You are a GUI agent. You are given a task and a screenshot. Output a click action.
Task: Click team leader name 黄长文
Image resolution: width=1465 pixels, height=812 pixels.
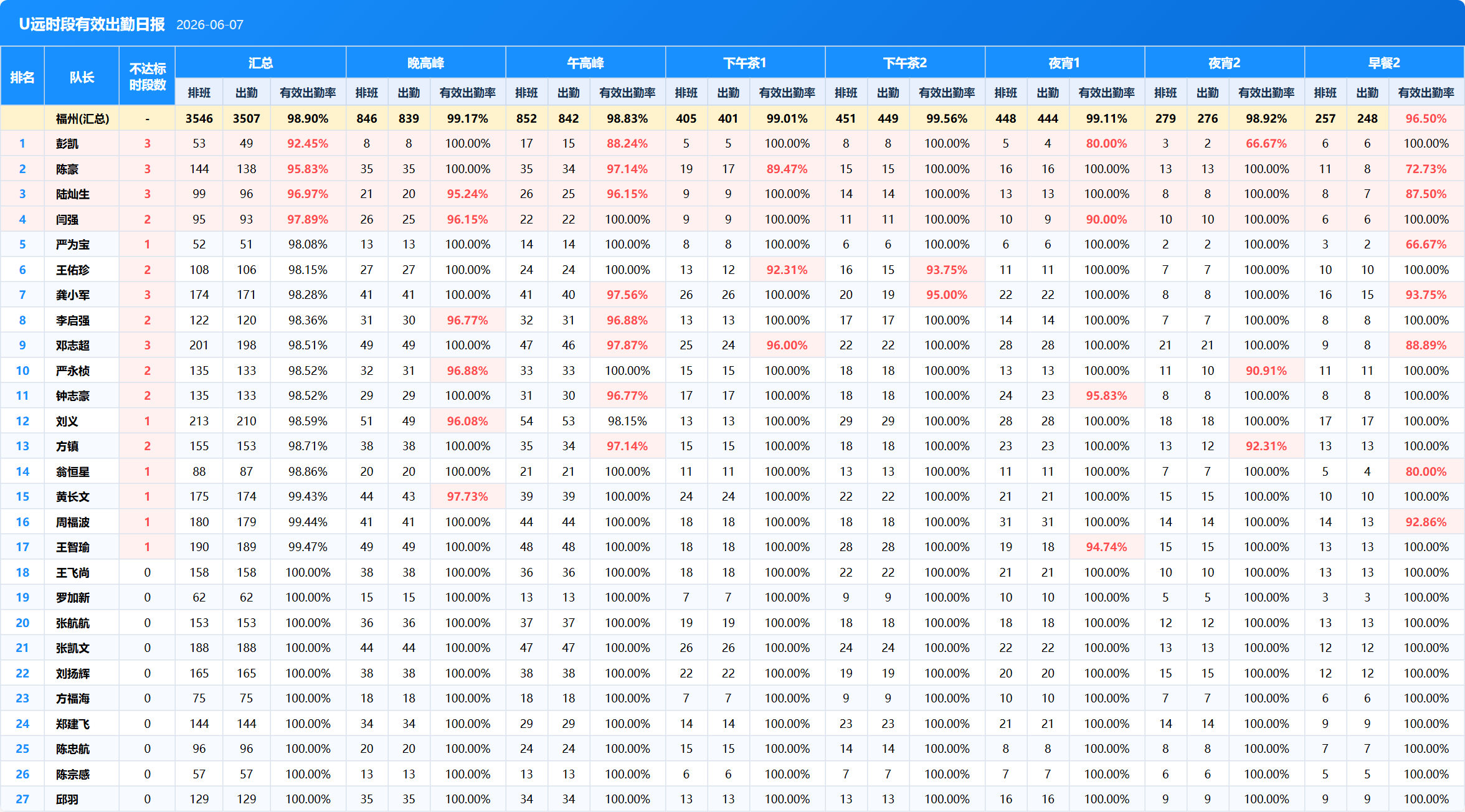tap(73, 497)
